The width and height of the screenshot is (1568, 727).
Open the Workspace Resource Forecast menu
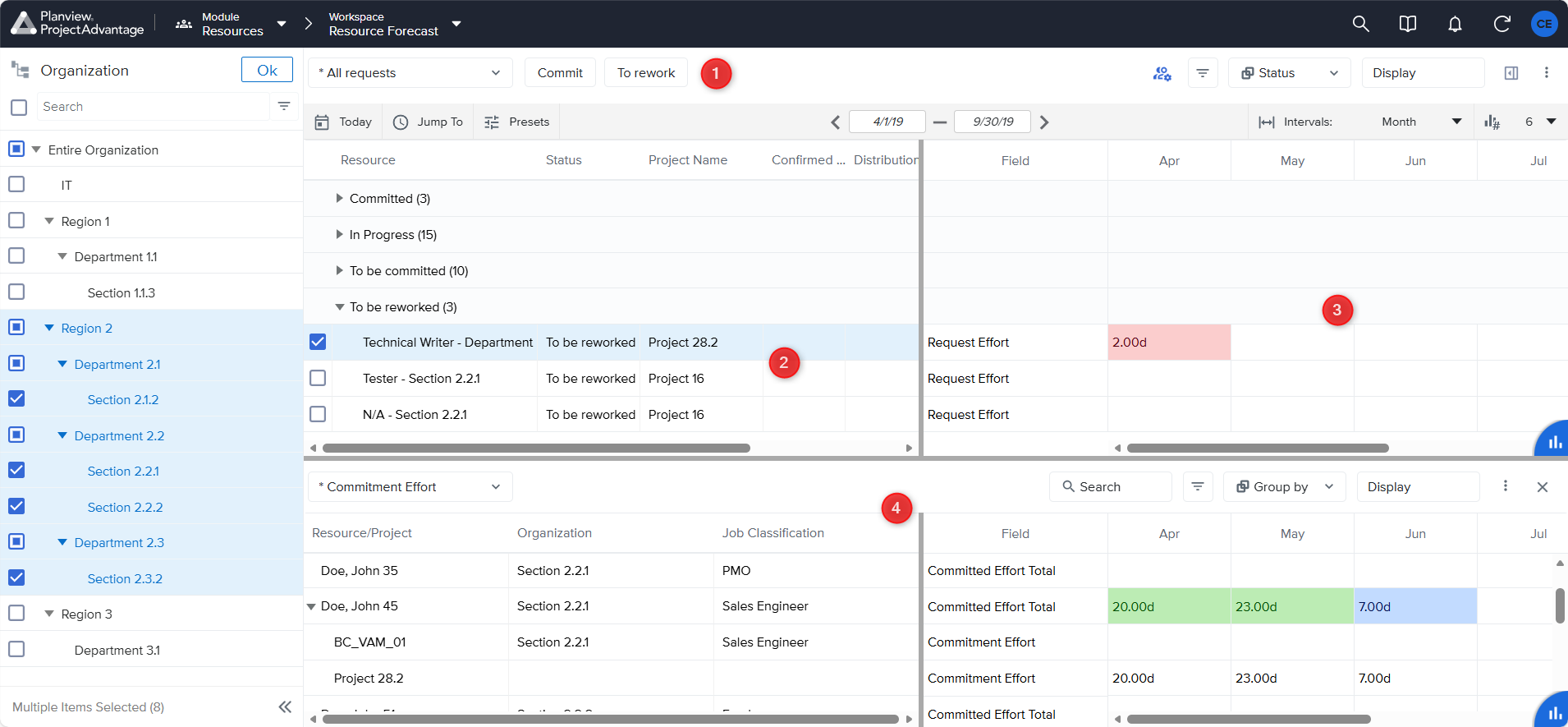tap(394, 24)
